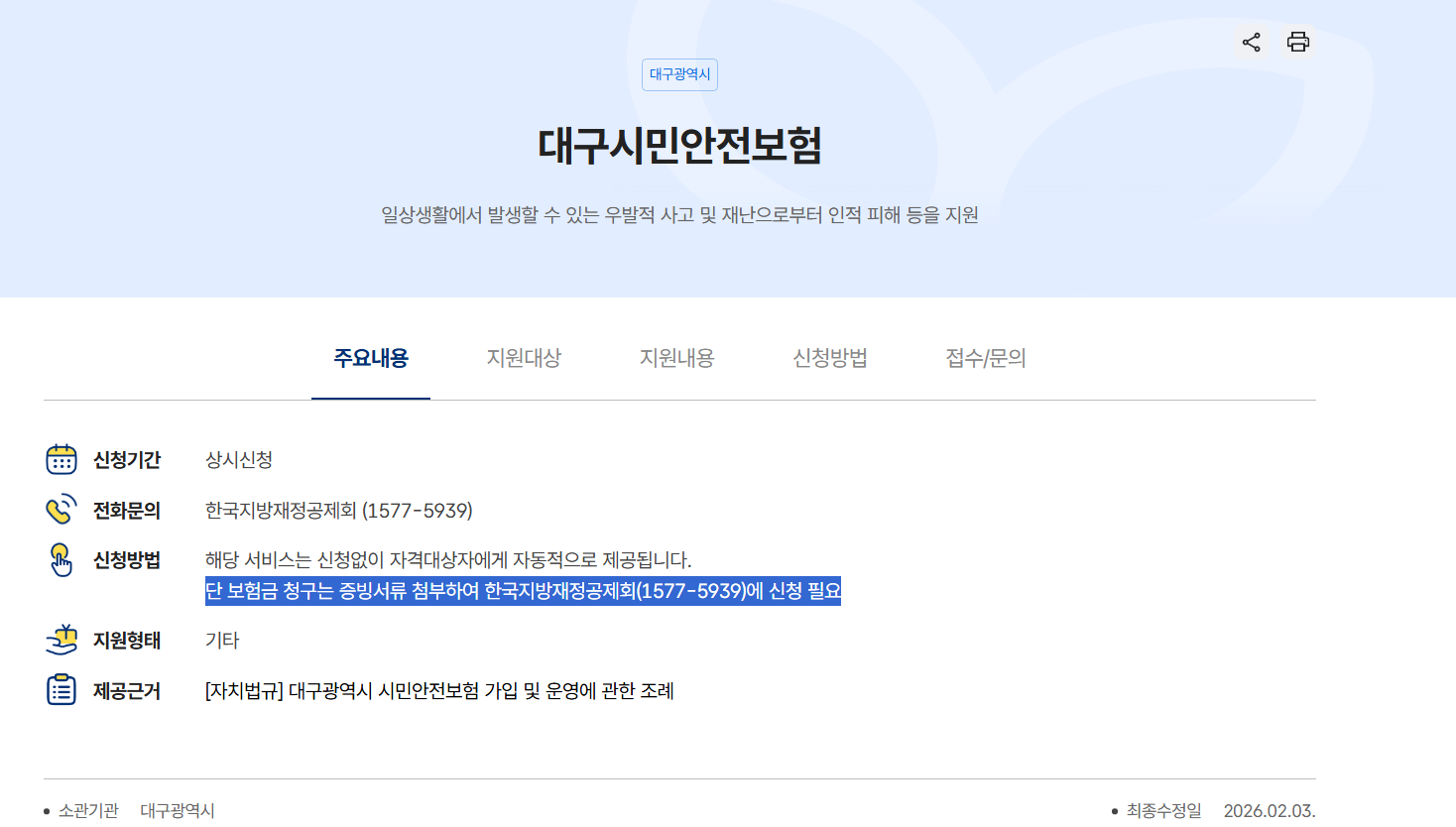Click the cursor hand icon beside 신청방법

pyautogui.click(x=61, y=560)
